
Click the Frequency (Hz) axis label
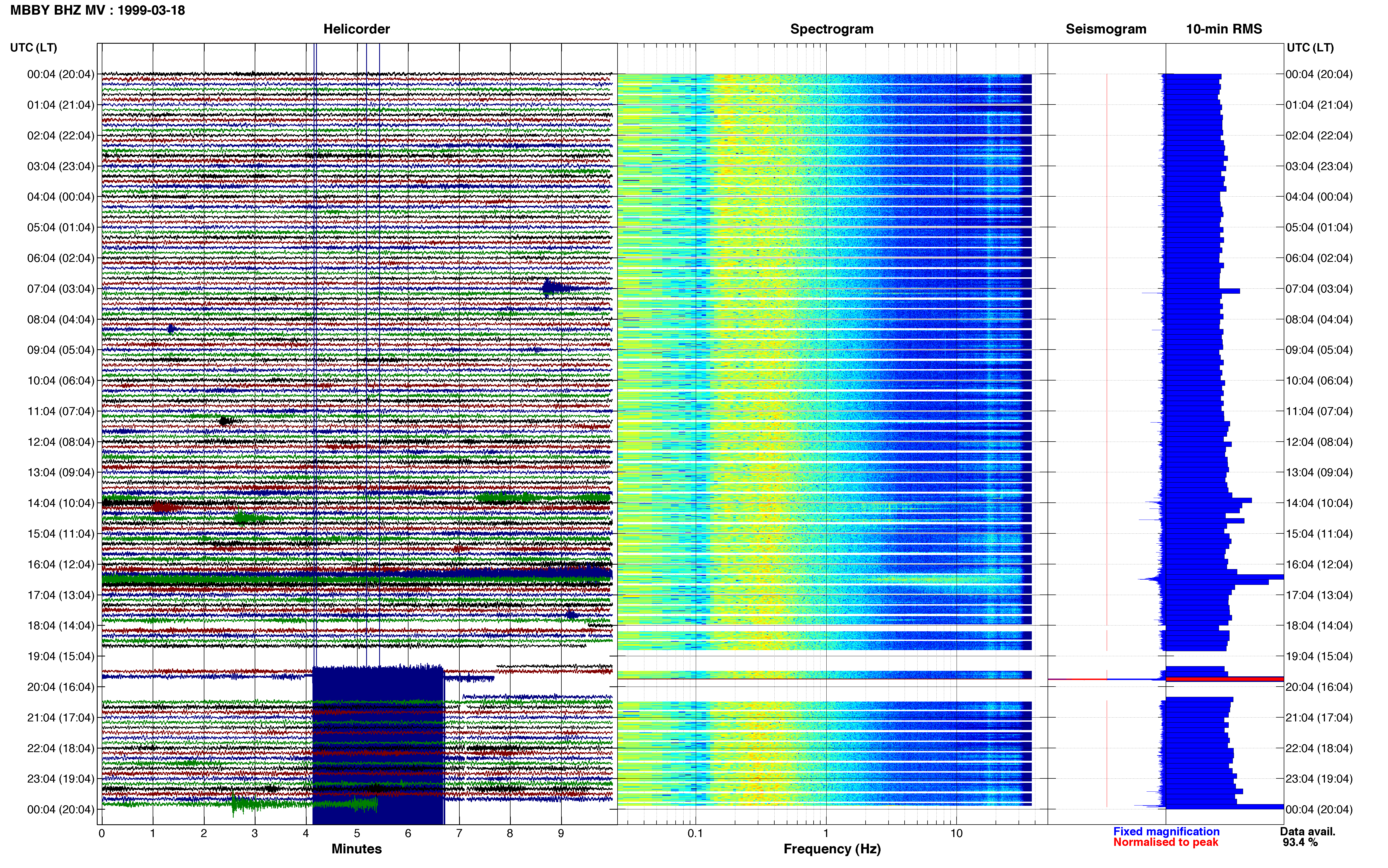coord(832,849)
